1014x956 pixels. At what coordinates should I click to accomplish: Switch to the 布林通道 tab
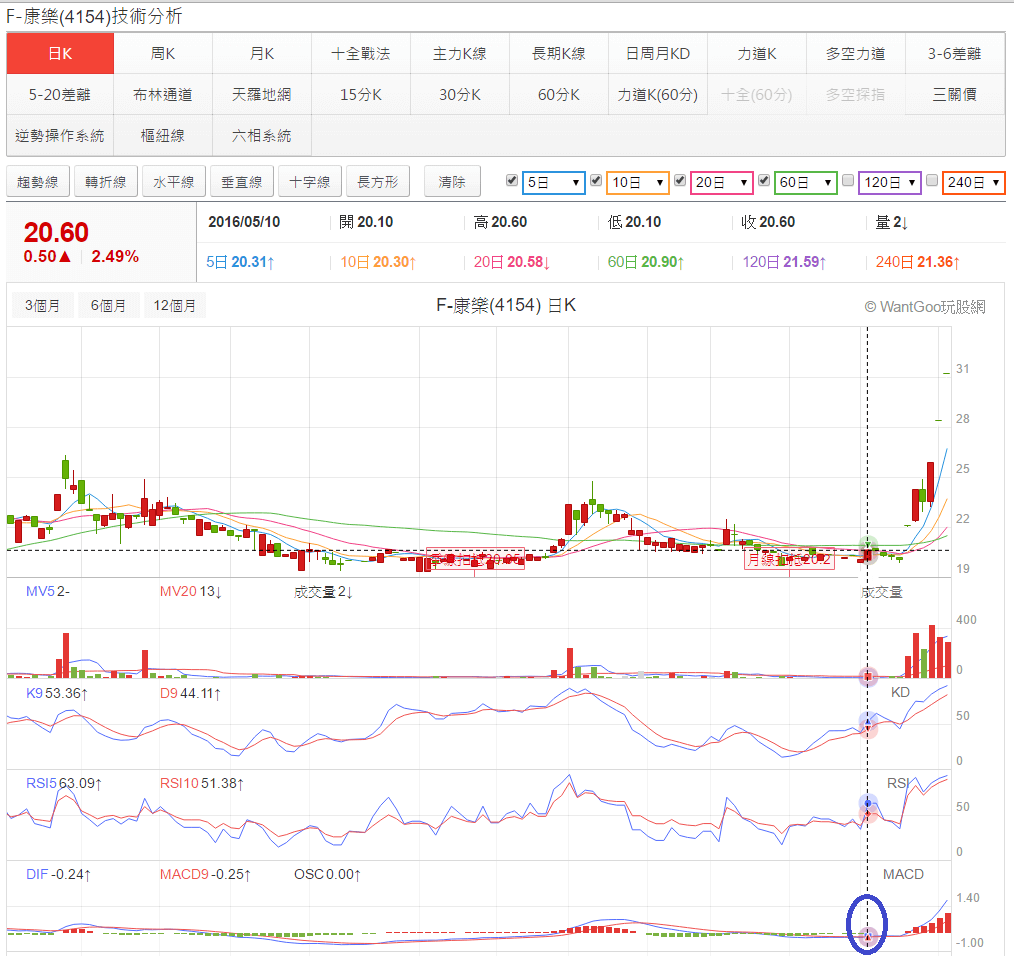click(163, 95)
